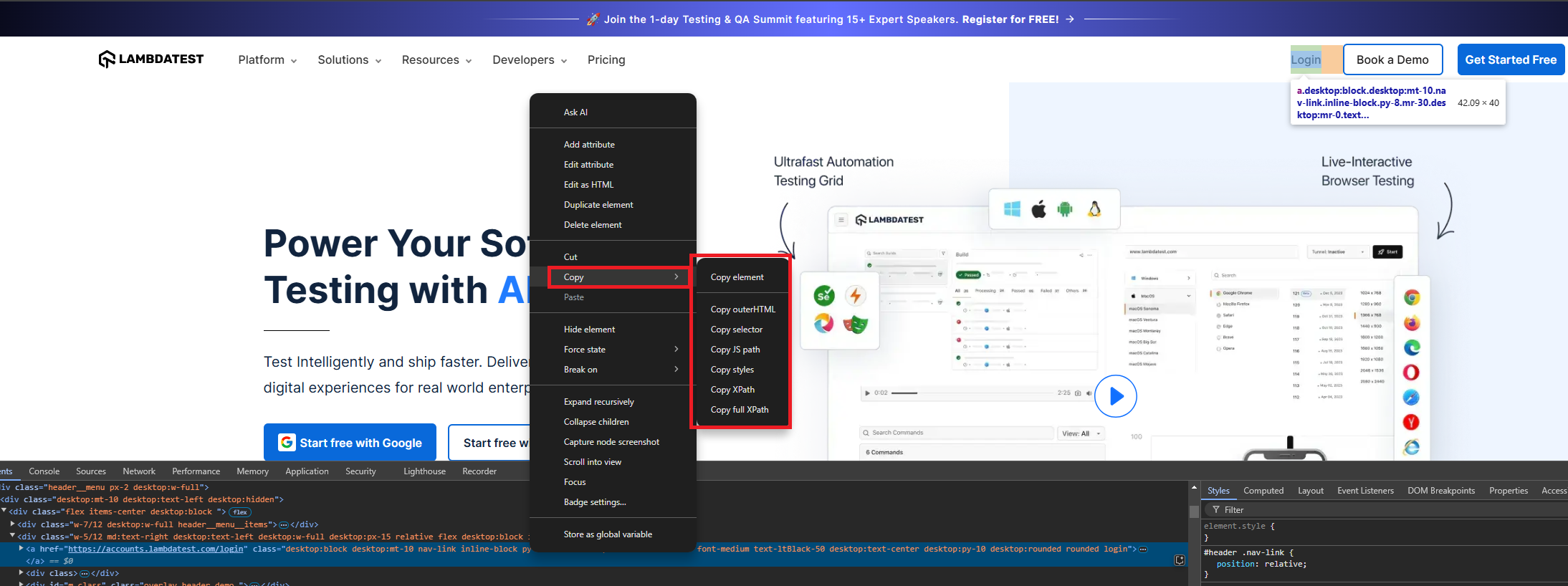Select Store as global variable

613,534
